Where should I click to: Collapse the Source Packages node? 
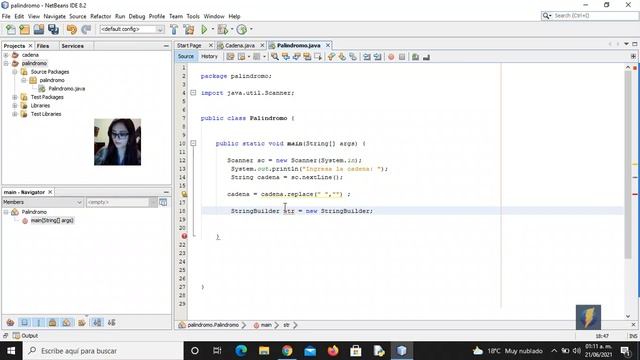coord(15,72)
